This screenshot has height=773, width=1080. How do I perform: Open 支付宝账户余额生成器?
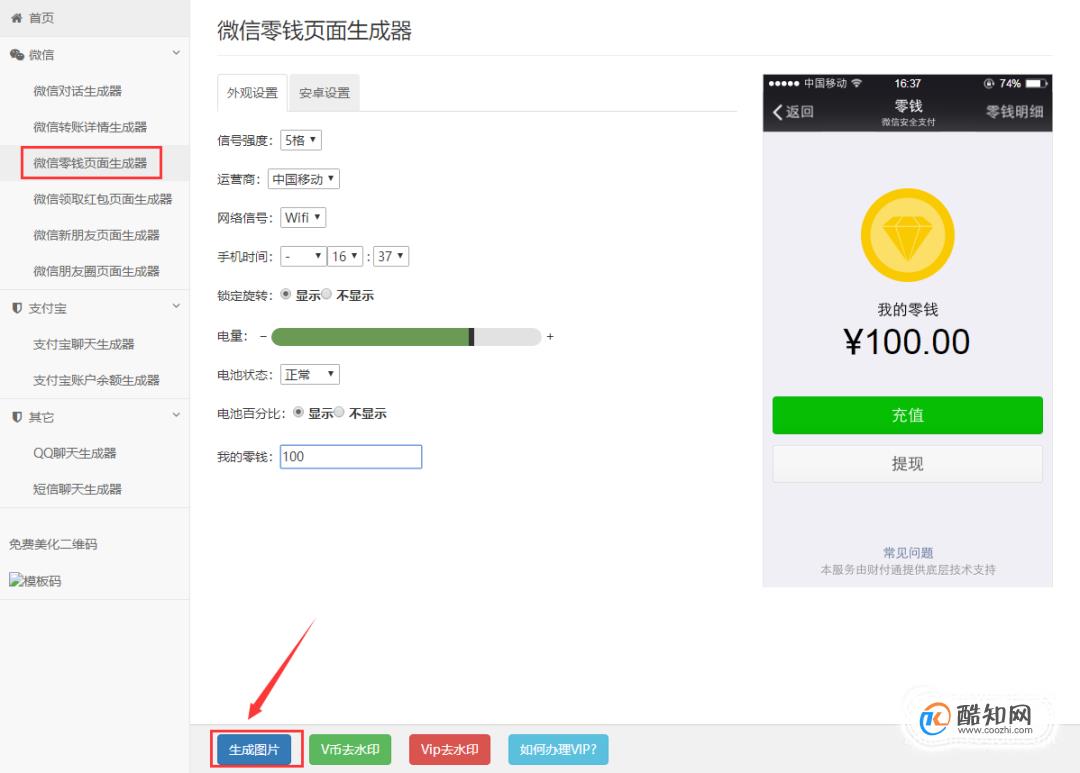pyautogui.click(x=96, y=380)
